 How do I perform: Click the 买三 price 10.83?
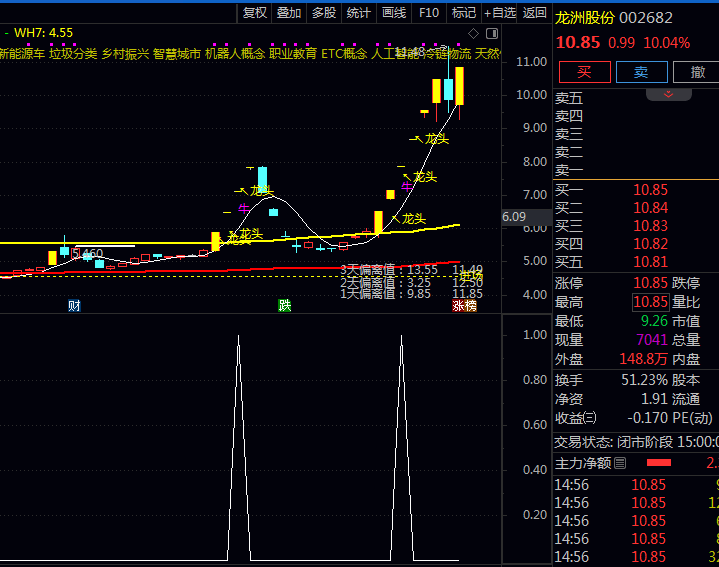650,226
